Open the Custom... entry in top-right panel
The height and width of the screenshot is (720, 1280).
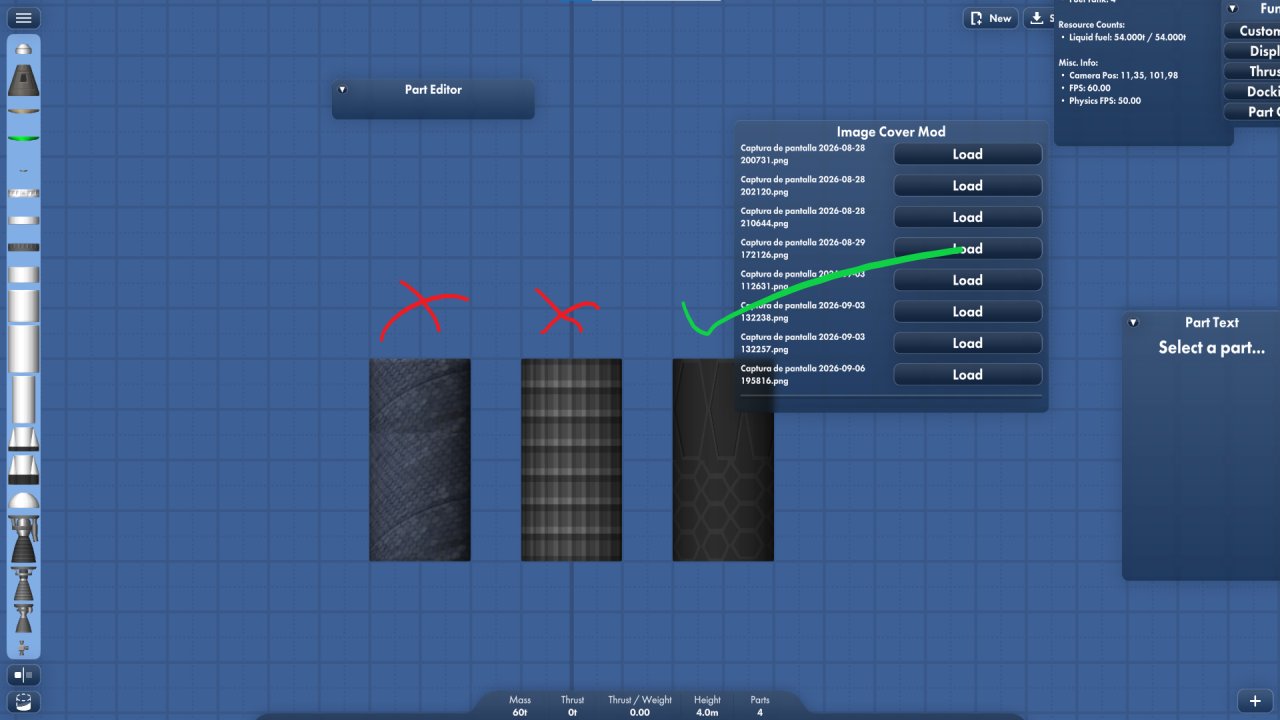click(1252, 31)
